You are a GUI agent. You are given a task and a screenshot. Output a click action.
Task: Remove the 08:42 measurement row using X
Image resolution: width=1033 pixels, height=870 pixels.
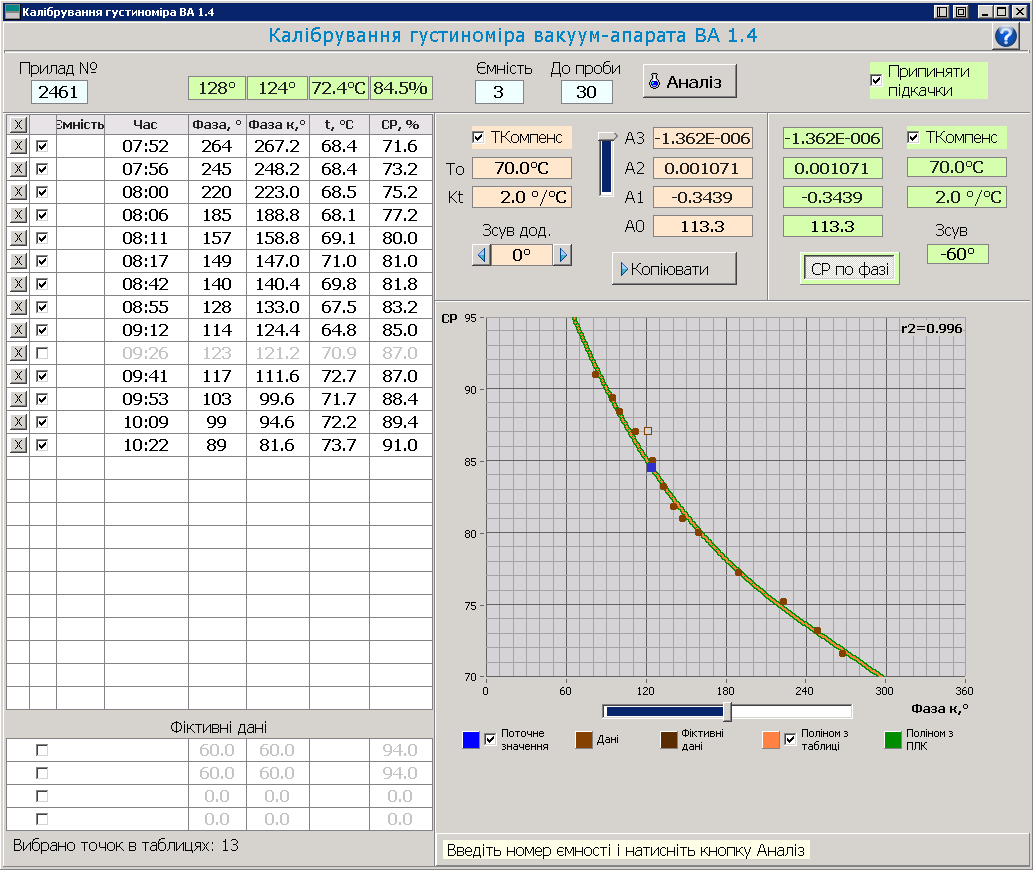pyautogui.click(x=18, y=284)
